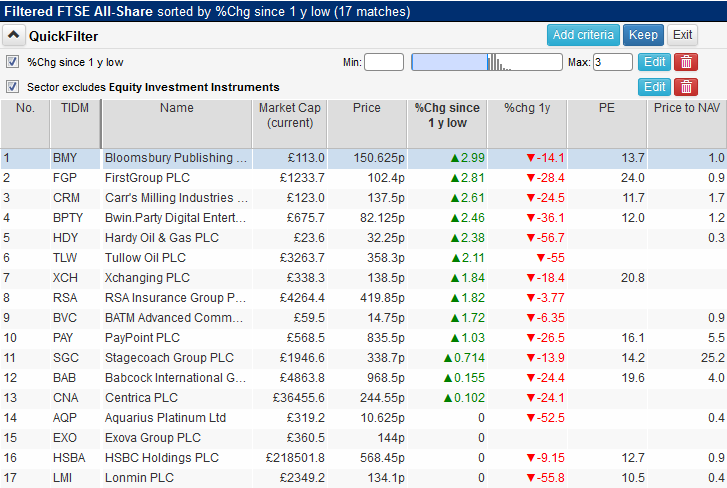Click the Price to NAV value 5.5

click(x=716, y=338)
